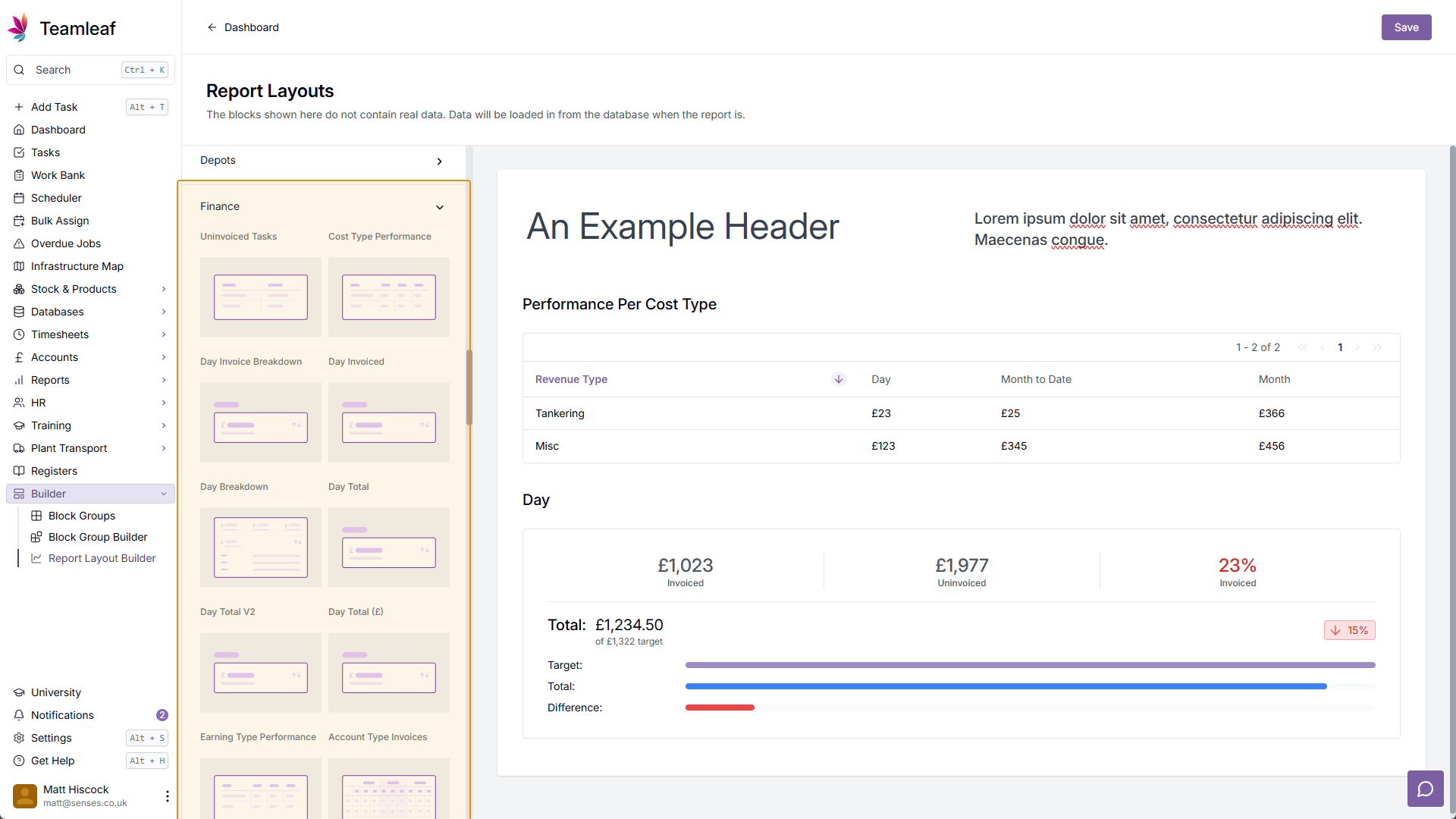Collapse the Builder menu
Screen dimensions: 1456x819
pos(164,494)
